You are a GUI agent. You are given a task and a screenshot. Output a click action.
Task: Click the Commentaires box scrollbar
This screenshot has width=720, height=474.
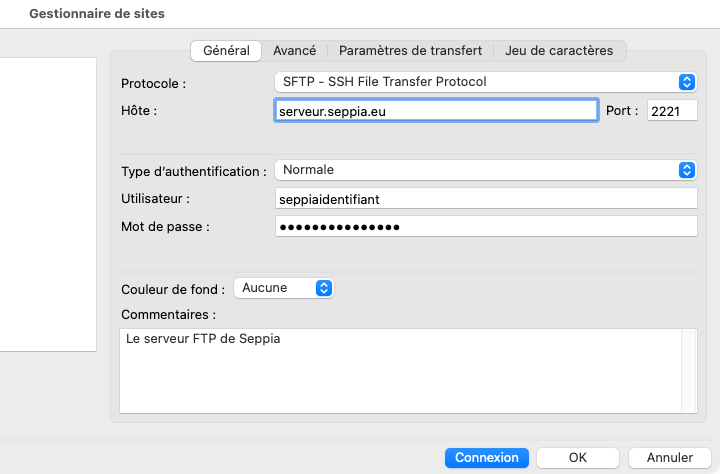pos(689,370)
